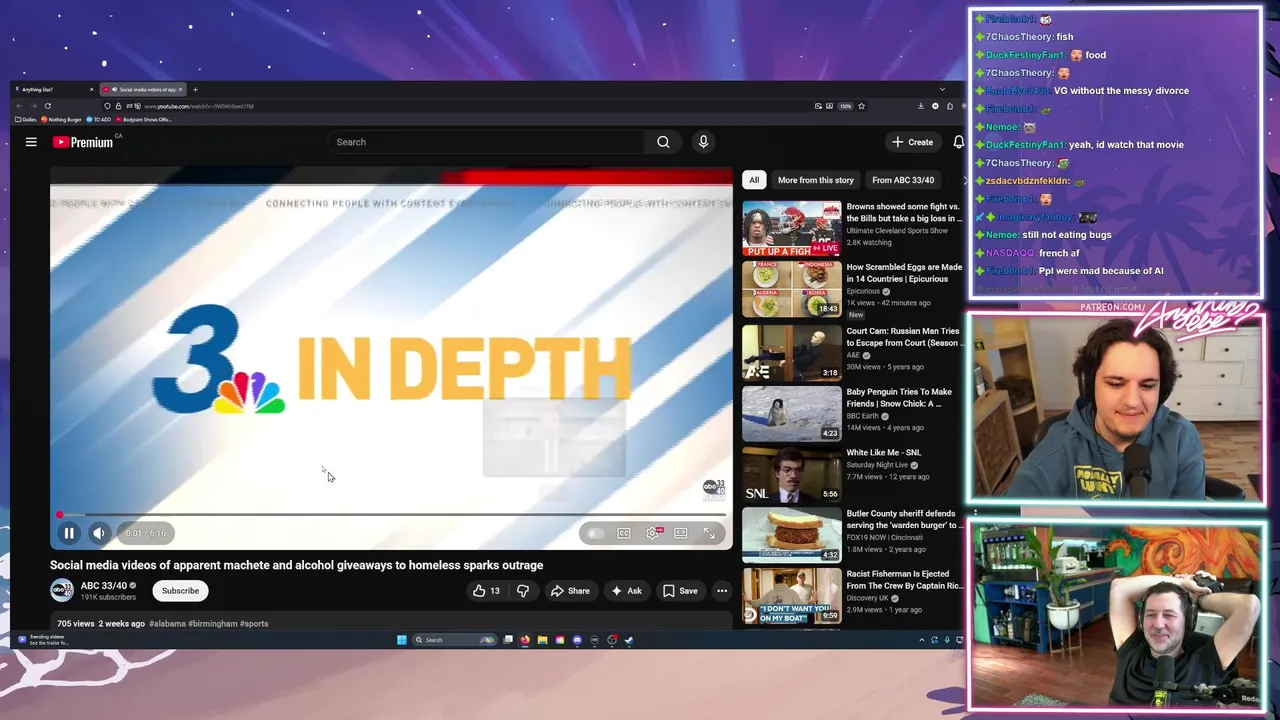This screenshot has width=1280, height=720.
Task: Select the More from this story chip
Action: point(815,180)
